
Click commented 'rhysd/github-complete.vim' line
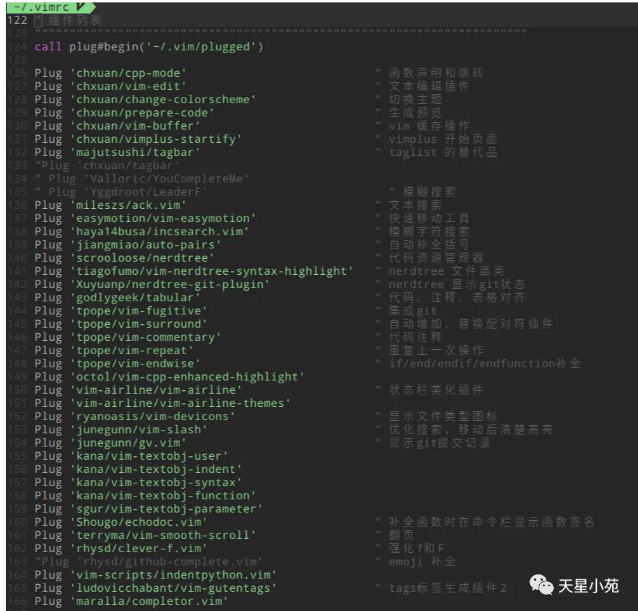(x=149, y=562)
